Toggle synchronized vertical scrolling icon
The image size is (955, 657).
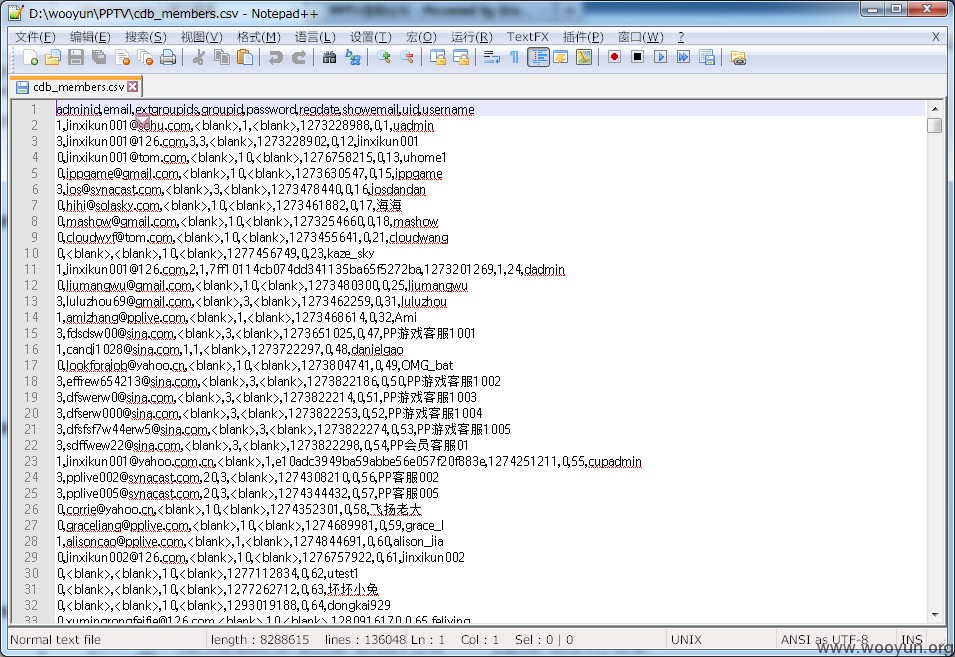438,58
